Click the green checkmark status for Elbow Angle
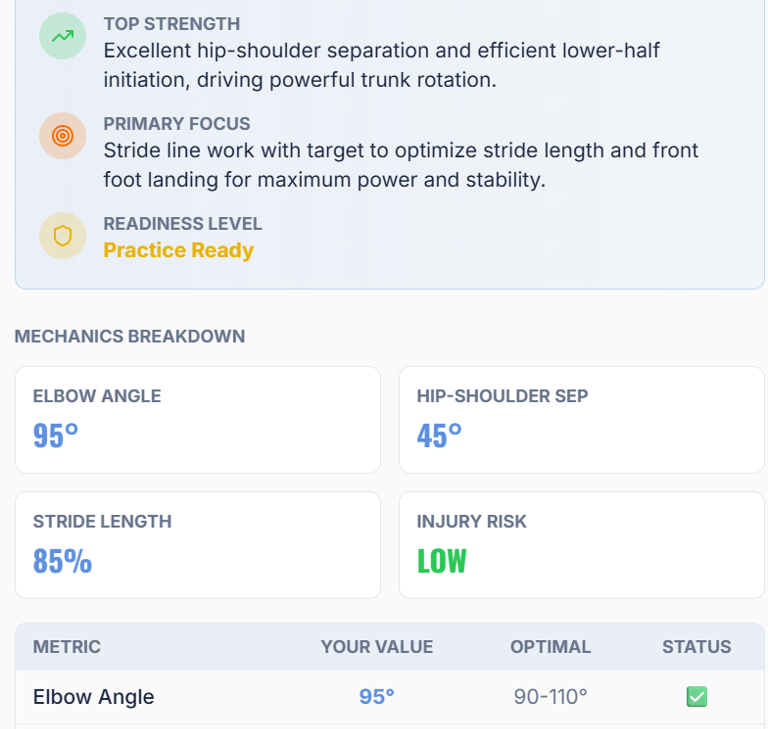This screenshot has width=768, height=729. tap(697, 697)
